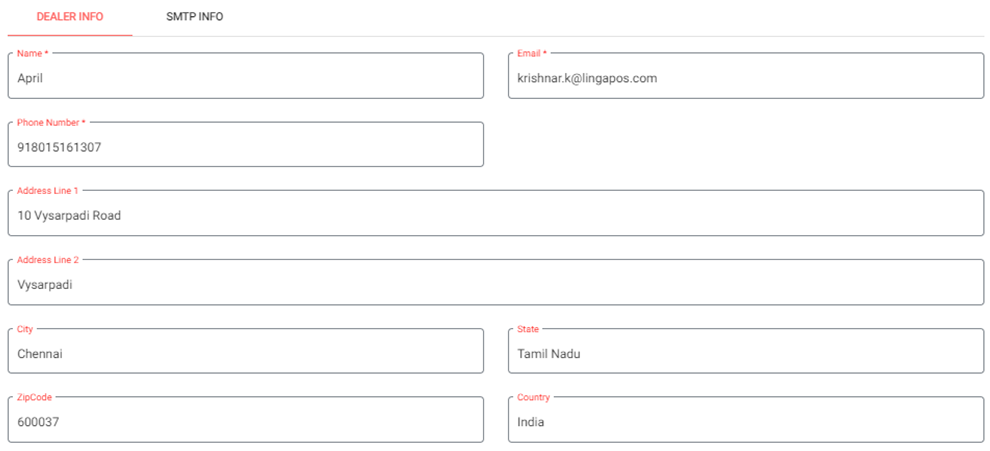990x451 pixels.
Task: Click the 'City' floating label
Action: tap(25, 328)
